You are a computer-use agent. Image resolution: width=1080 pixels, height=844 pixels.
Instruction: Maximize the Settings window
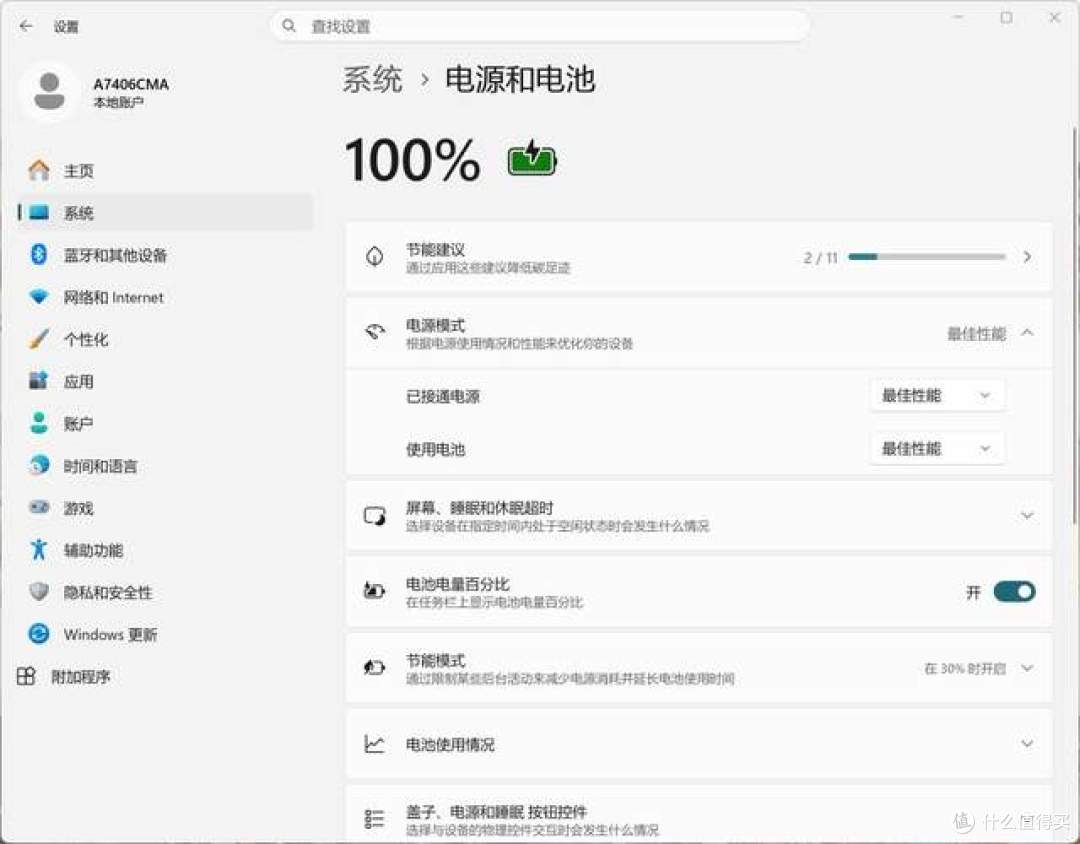coord(1006,18)
